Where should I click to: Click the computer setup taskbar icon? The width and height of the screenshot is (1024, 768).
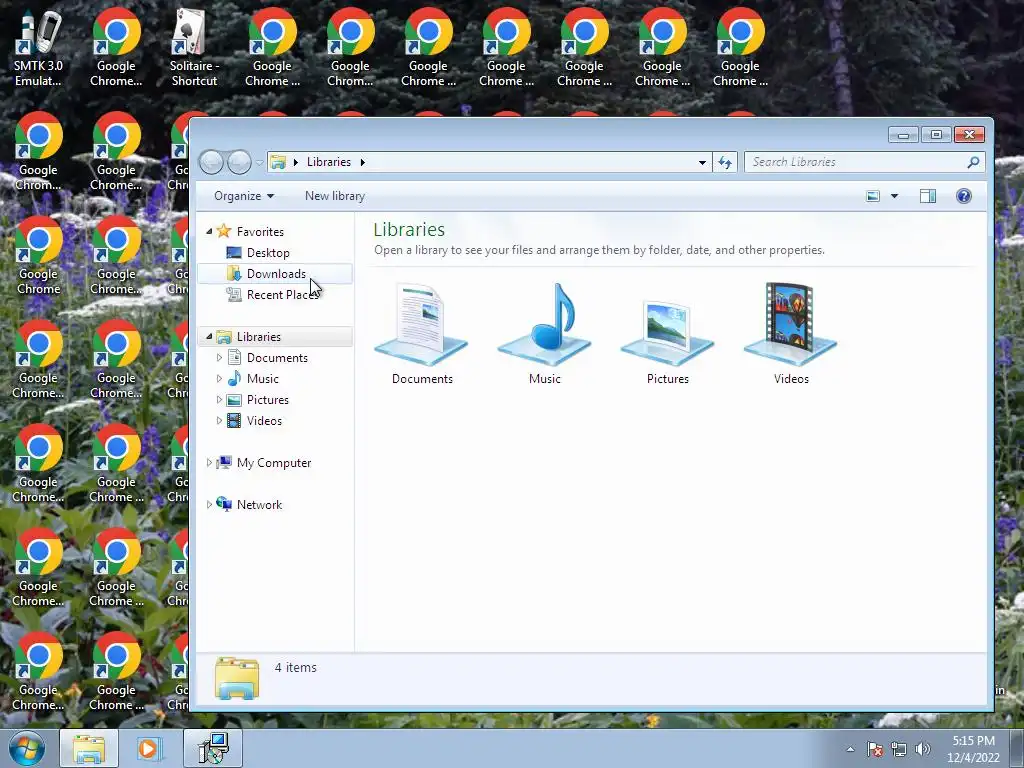[213, 748]
